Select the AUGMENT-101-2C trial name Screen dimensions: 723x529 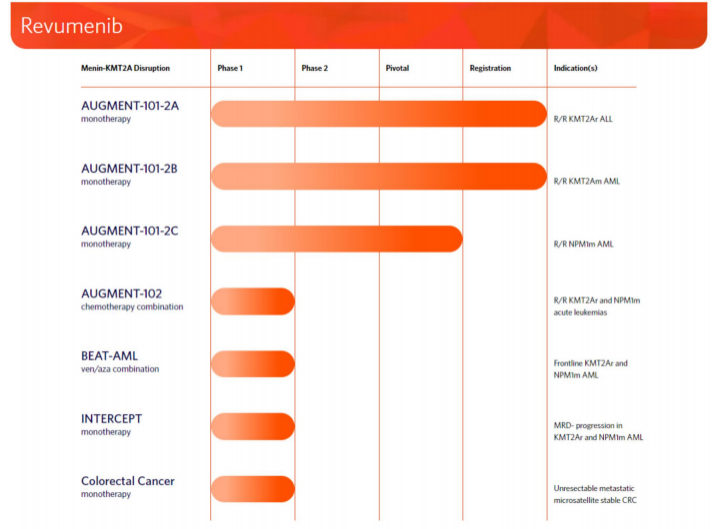coord(130,231)
